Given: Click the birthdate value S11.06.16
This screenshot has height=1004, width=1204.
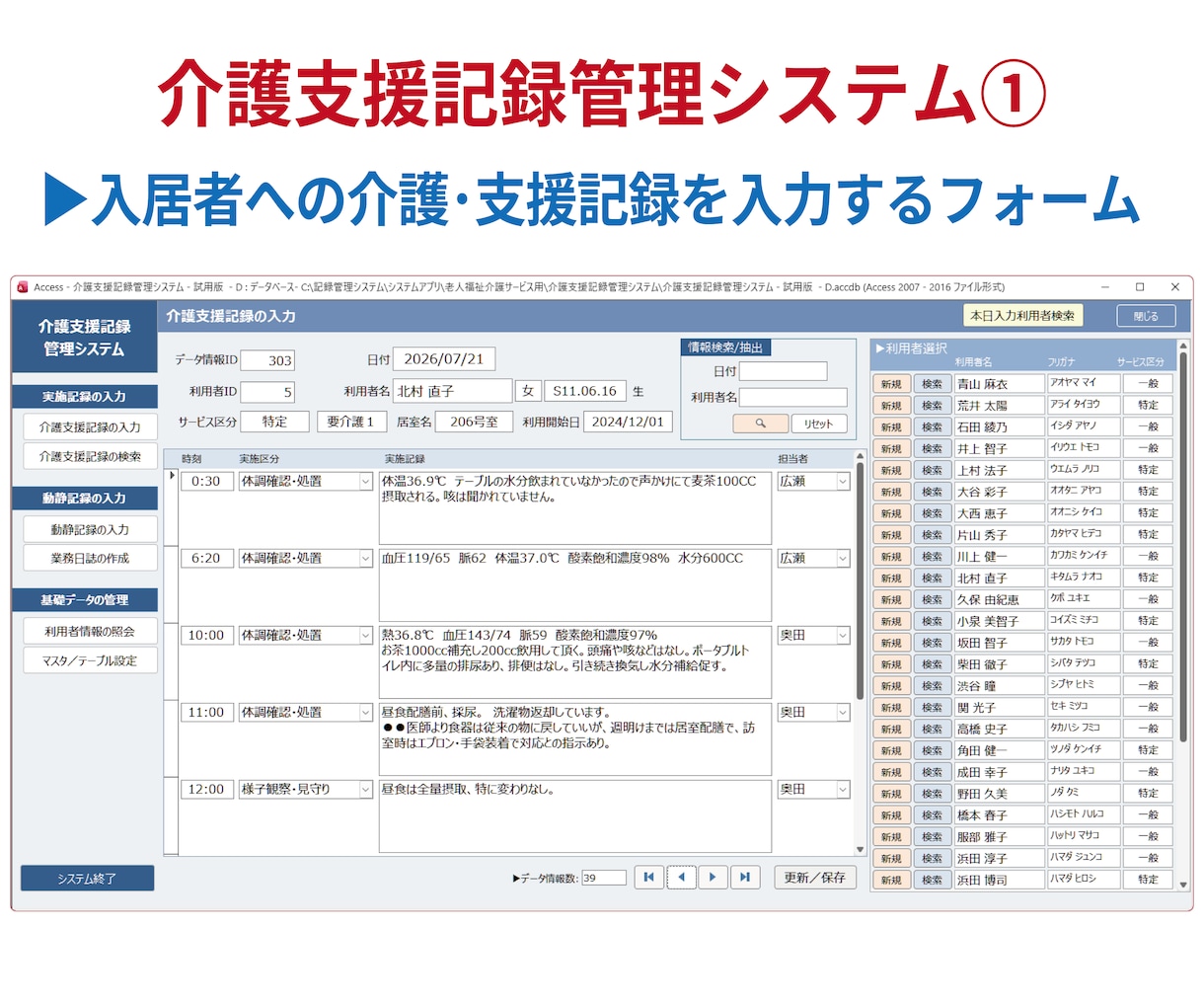Looking at the screenshot, I should (x=584, y=391).
